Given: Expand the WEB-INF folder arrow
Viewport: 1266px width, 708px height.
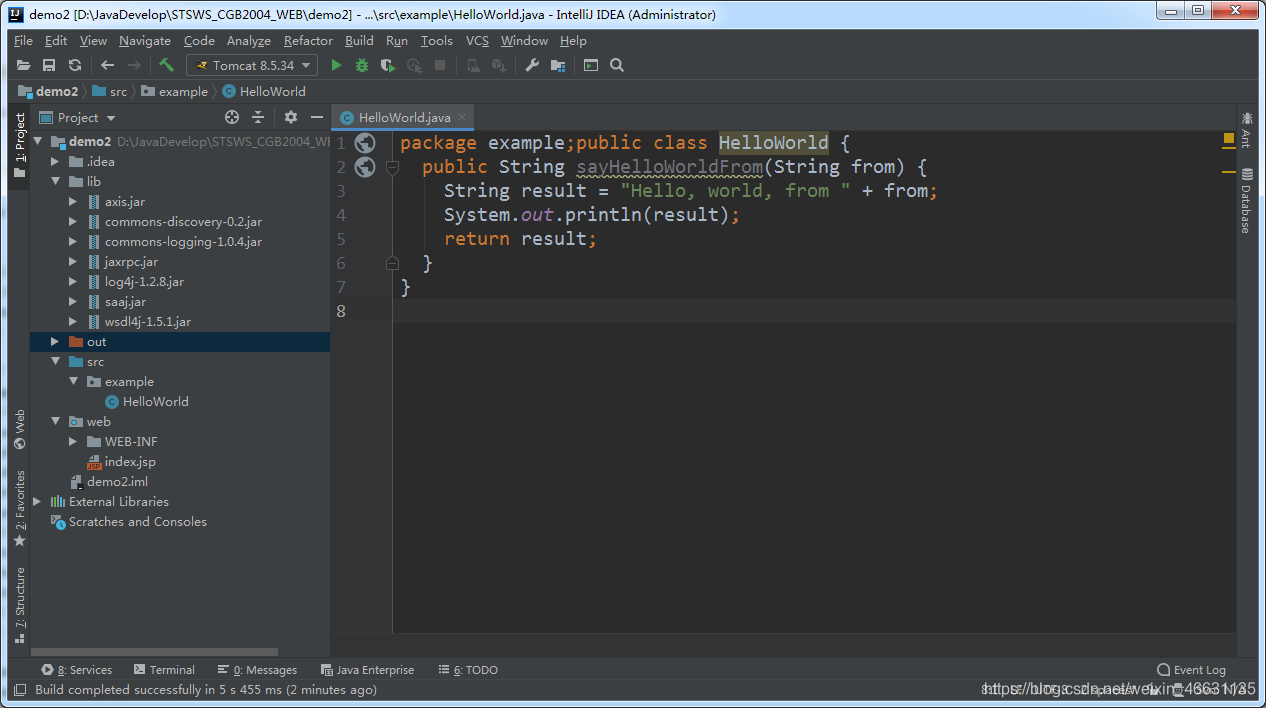Looking at the screenshot, I should [73, 441].
